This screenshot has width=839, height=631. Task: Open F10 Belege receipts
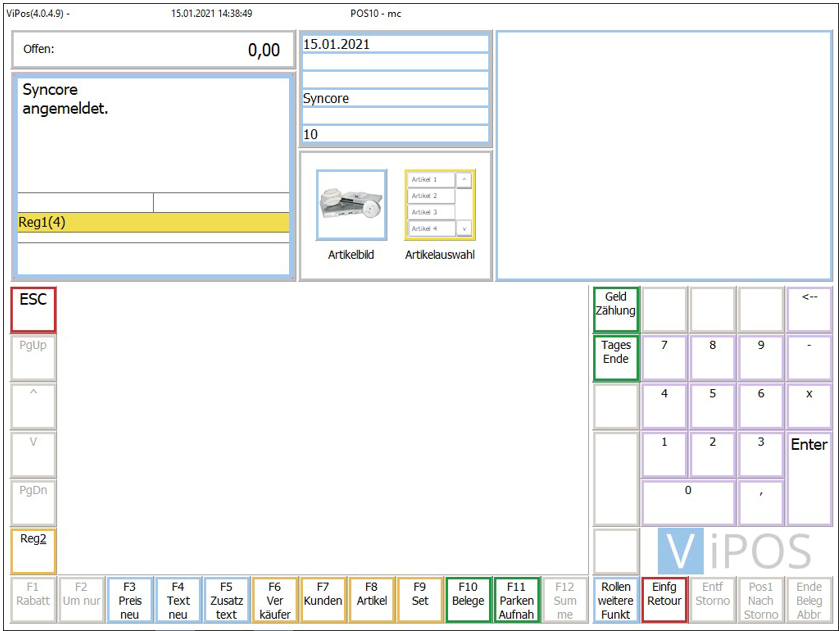(x=468, y=600)
